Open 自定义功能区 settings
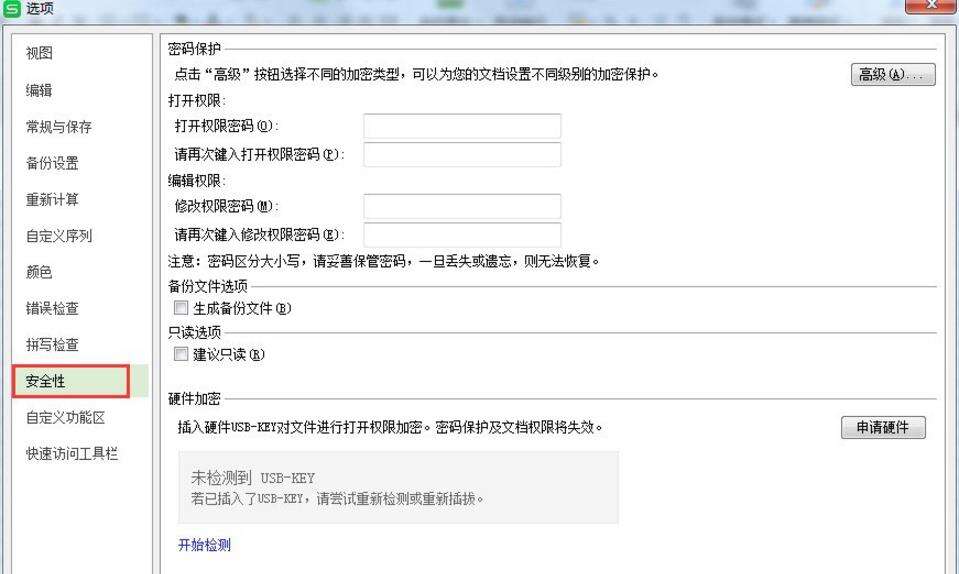 pos(65,418)
